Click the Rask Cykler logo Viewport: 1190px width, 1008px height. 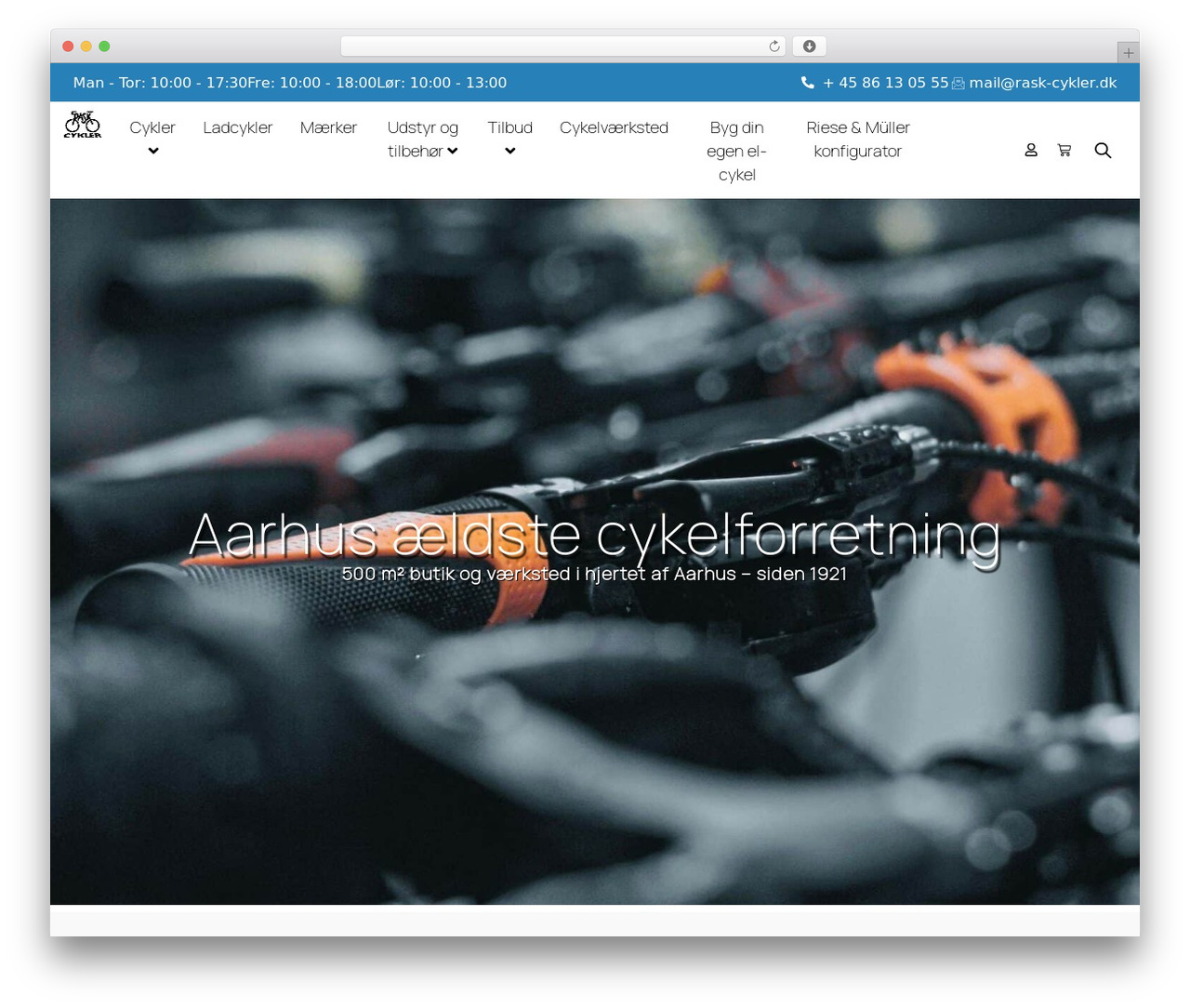[x=83, y=125]
